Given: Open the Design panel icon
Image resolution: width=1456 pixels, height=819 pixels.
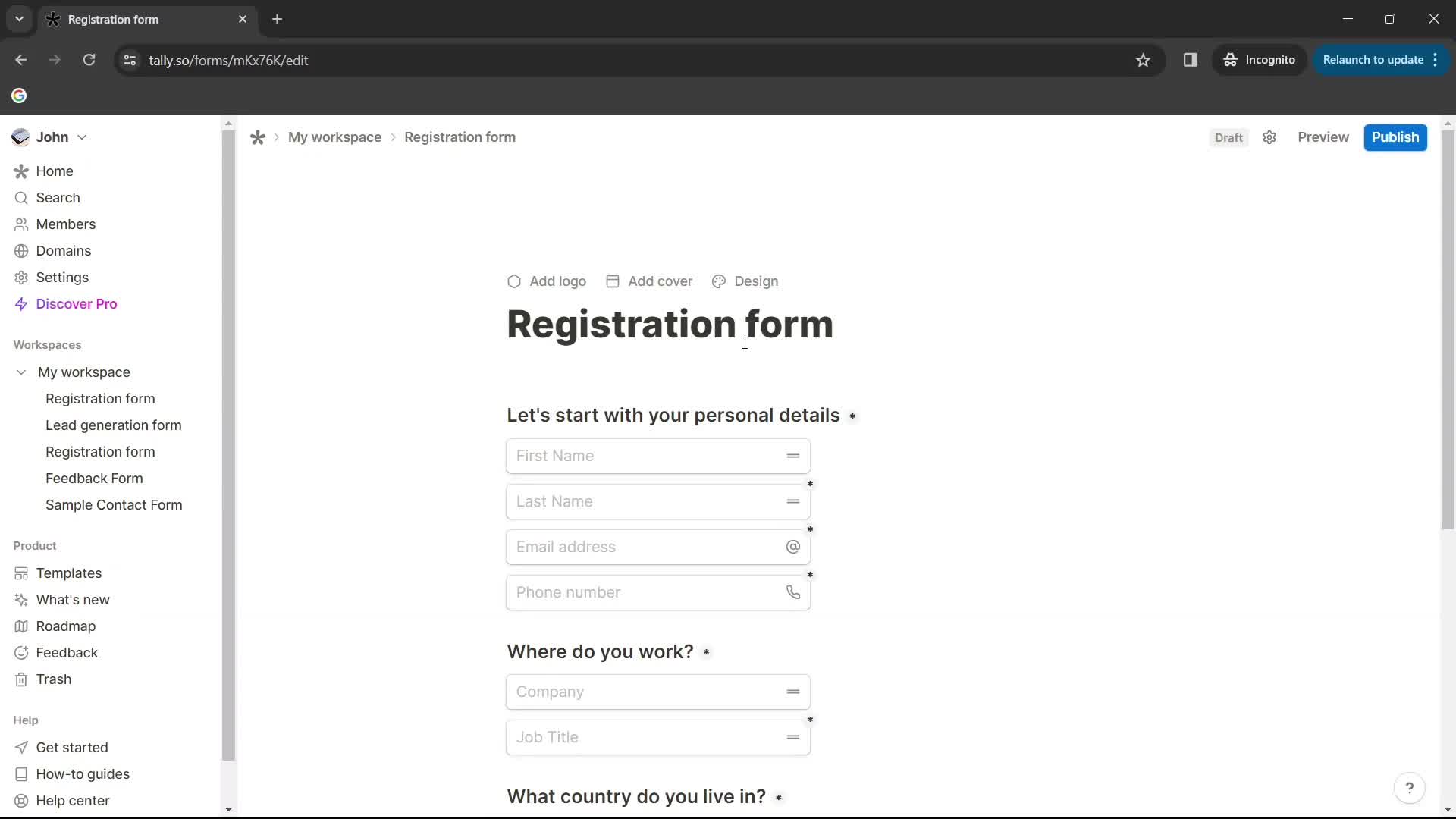Looking at the screenshot, I should click(718, 281).
